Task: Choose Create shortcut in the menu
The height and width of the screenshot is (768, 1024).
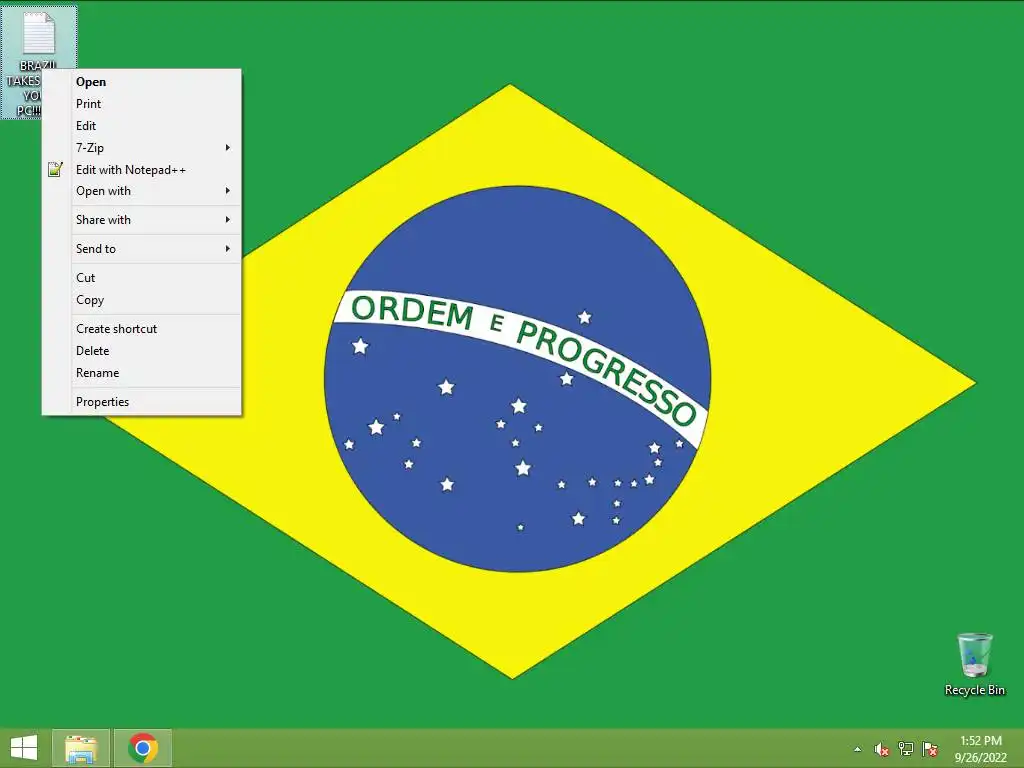Action: tap(142, 328)
